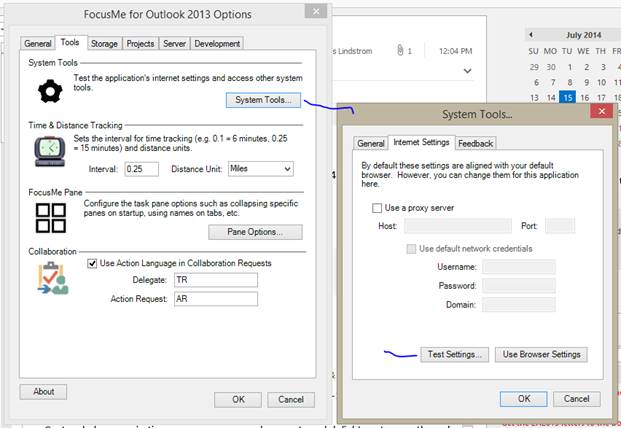The image size is (621, 428).
Task: Go to previous month in calendar
Action: coord(531,35)
